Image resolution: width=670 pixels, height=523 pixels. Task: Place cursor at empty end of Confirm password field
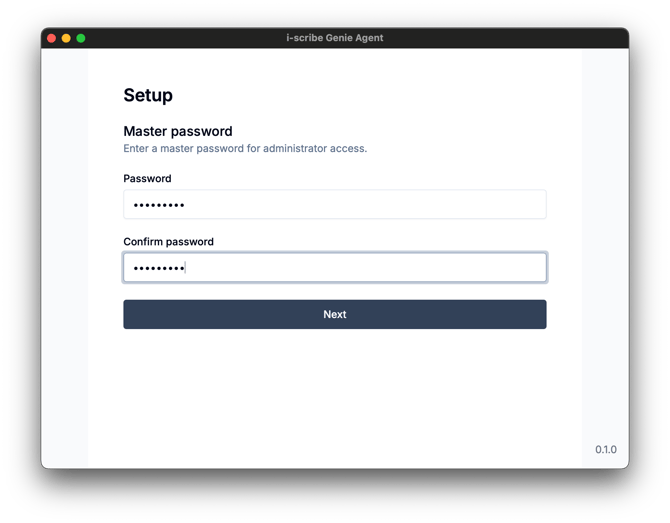click(363, 267)
